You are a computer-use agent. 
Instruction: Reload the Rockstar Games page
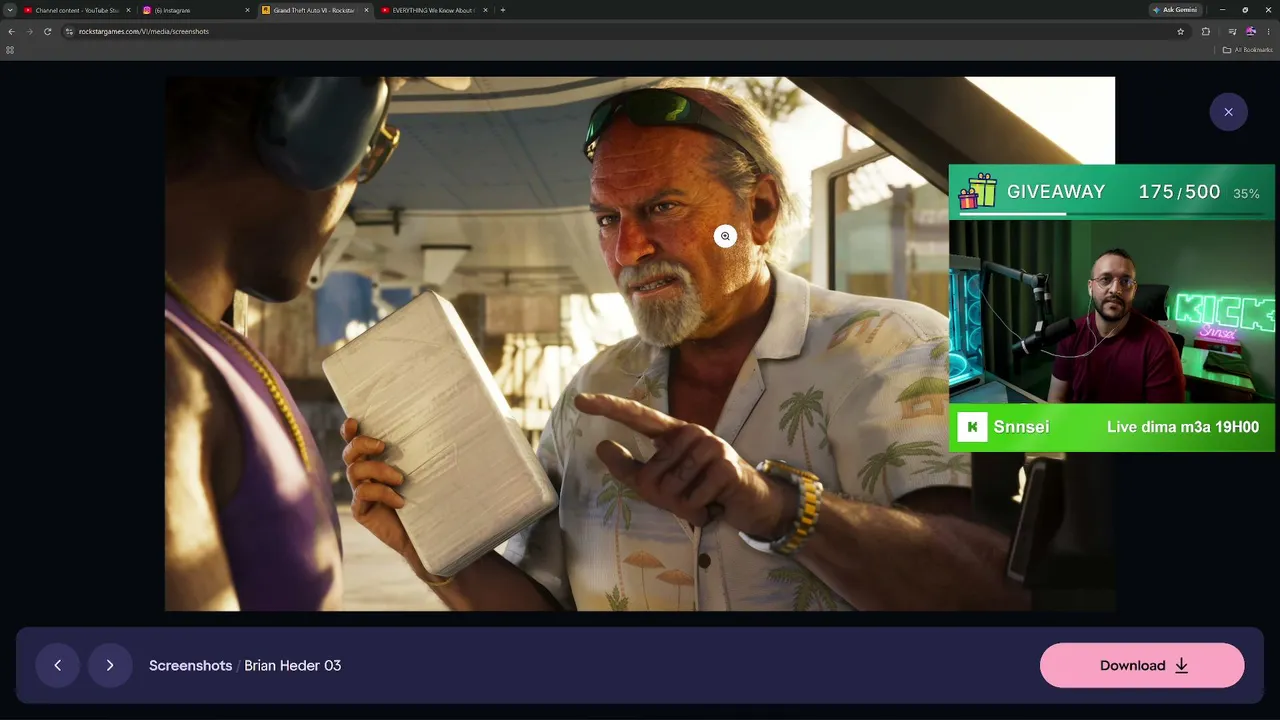point(47,31)
